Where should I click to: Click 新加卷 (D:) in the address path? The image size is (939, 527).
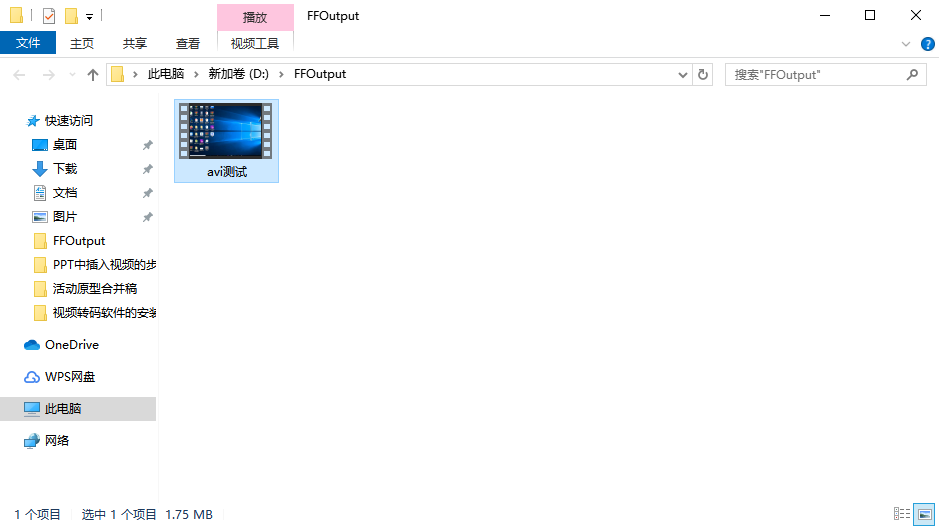(x=237, y=74)
